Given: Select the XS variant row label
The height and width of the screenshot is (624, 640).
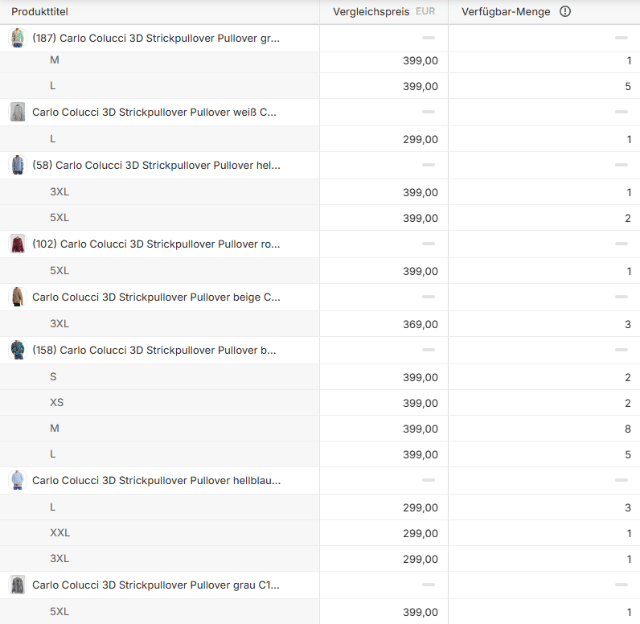Looking at the screenshot, I should pos(57,403).
